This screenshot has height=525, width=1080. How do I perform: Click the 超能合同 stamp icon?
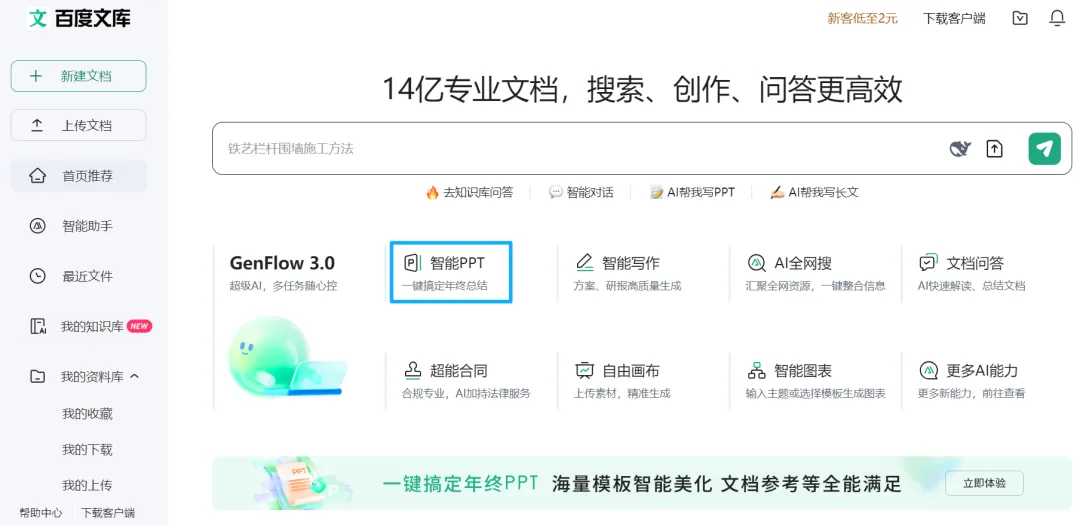point(413,371)
